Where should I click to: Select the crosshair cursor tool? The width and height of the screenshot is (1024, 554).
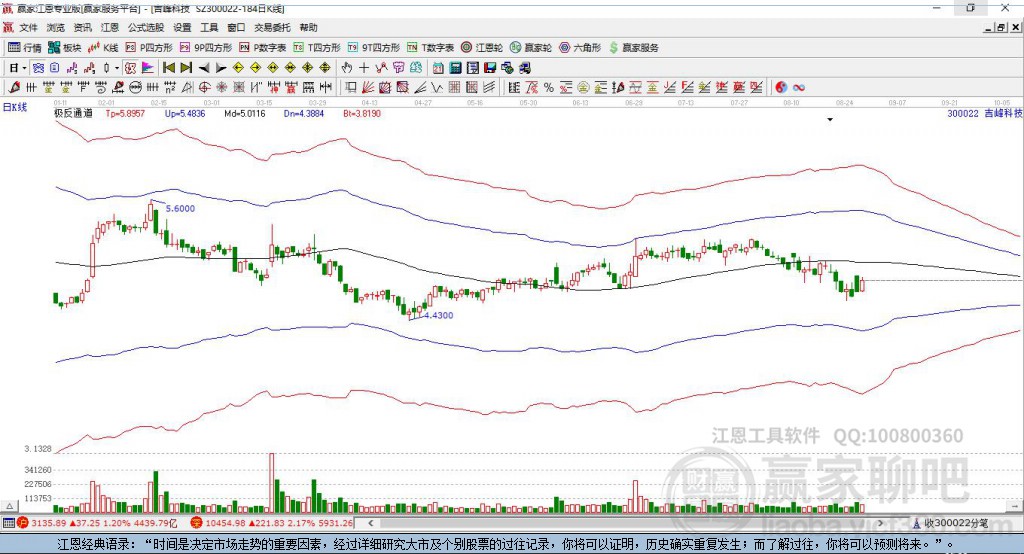point(364,68)
